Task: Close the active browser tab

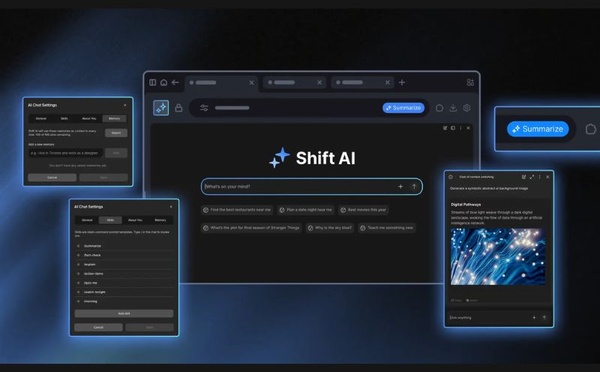Action: point(251,83)
